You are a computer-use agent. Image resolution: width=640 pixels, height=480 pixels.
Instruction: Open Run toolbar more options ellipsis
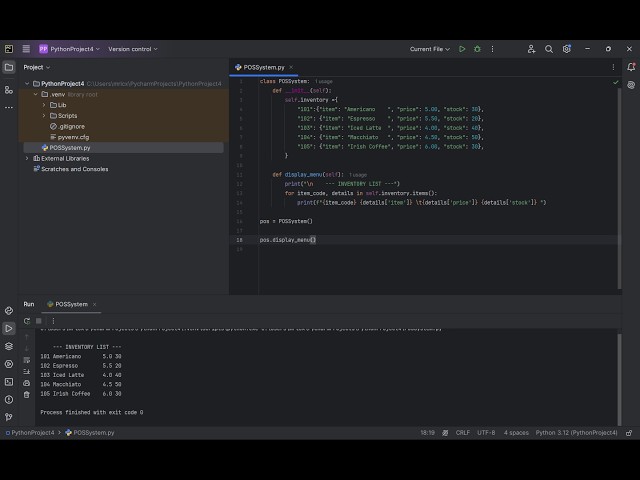[53, 321]
